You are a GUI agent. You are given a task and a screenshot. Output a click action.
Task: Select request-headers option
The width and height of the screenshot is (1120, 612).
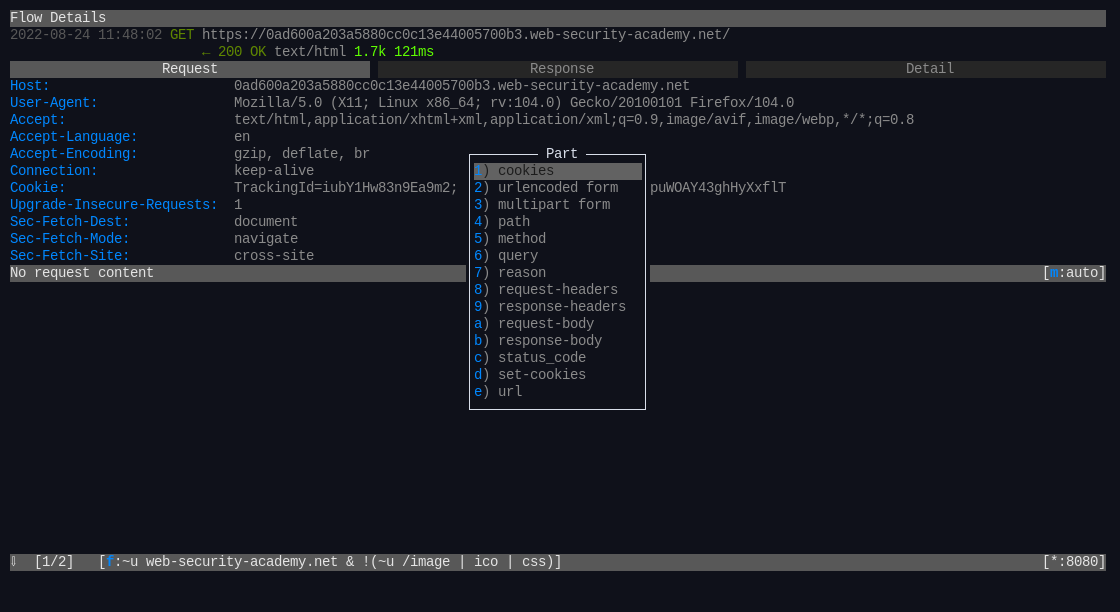pyautogui.click(x=557, y=290)
